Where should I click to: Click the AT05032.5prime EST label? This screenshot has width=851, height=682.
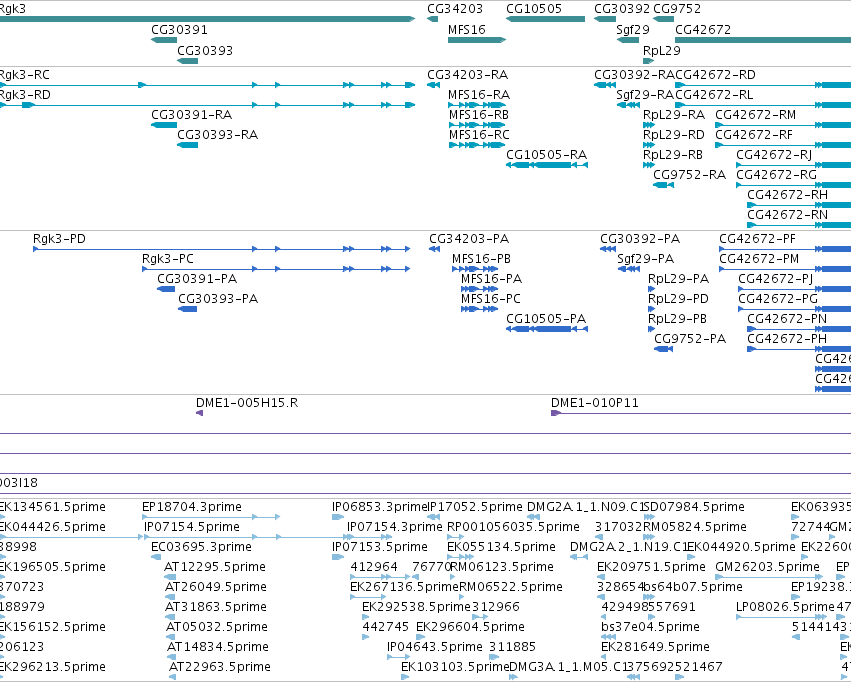point(217,628)
